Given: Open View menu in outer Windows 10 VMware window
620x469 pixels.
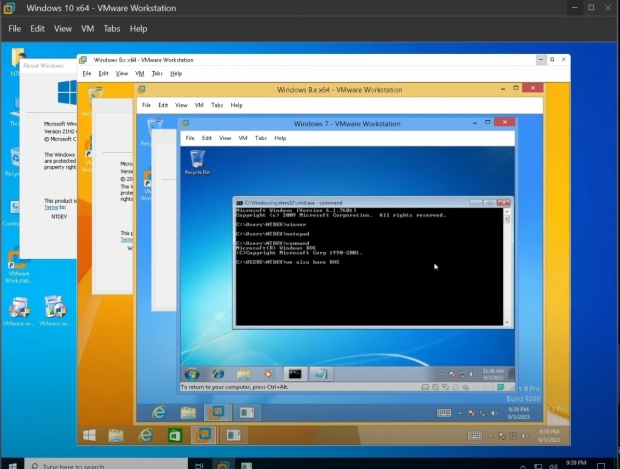Looking at the screenshot, I should [x=63, y=28].
